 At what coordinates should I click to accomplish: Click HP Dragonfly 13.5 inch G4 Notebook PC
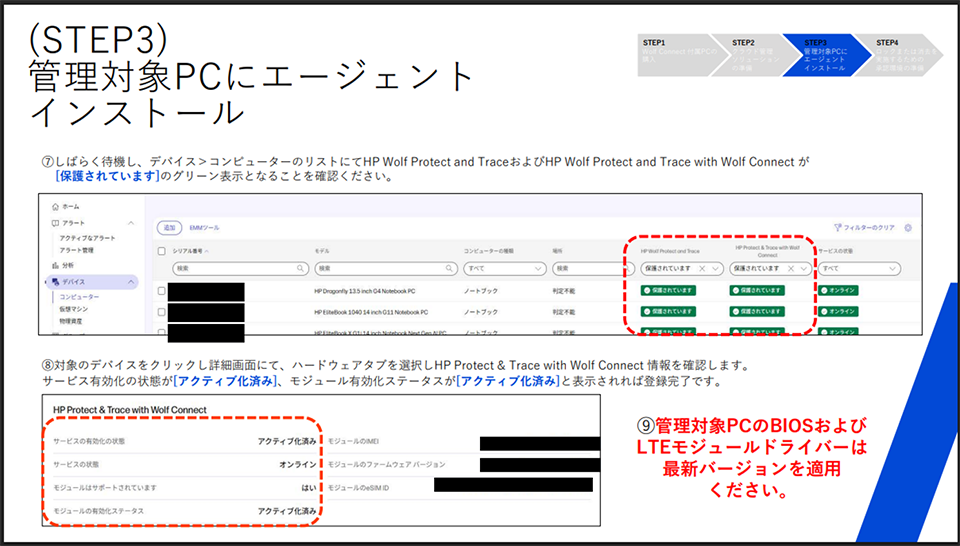click(x=364, y=291)
